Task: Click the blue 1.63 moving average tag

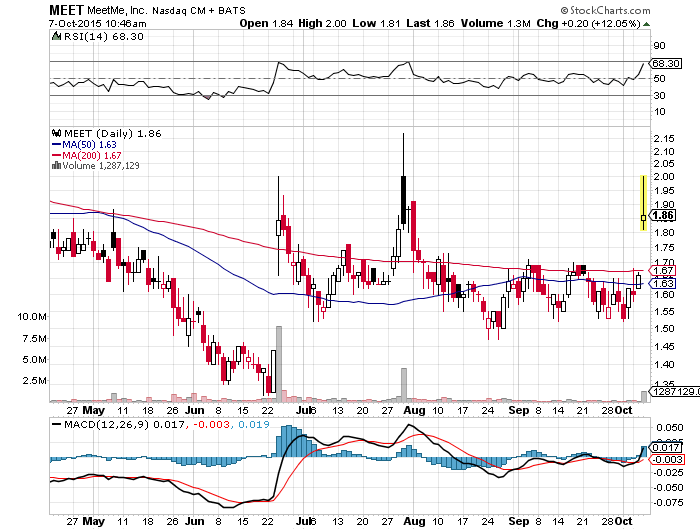Action: (662, 284)
